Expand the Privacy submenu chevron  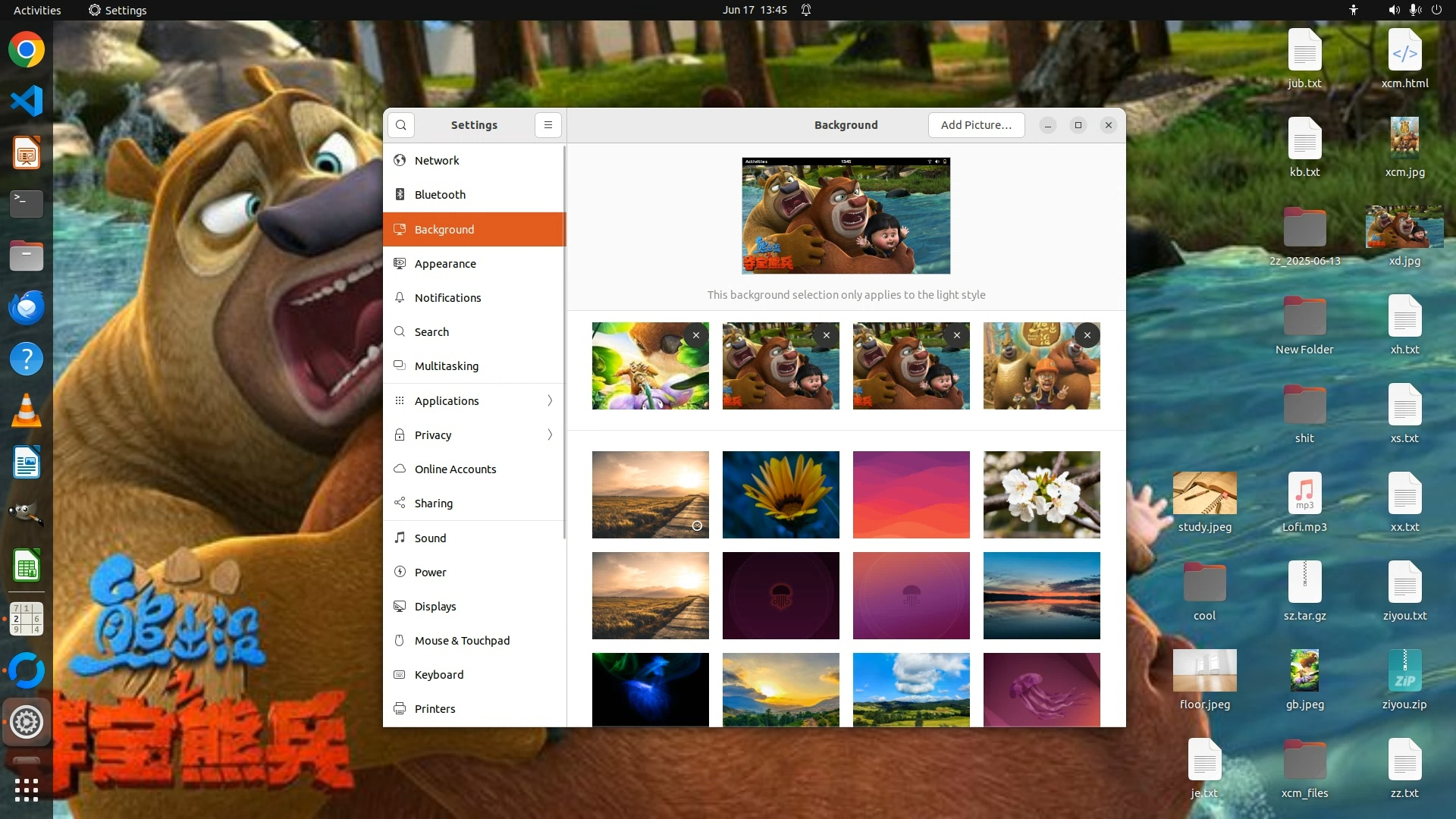550,435
